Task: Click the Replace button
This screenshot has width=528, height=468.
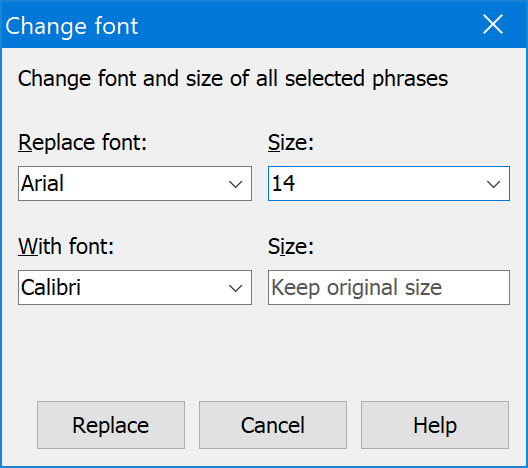Action: (x=111, y=425)
